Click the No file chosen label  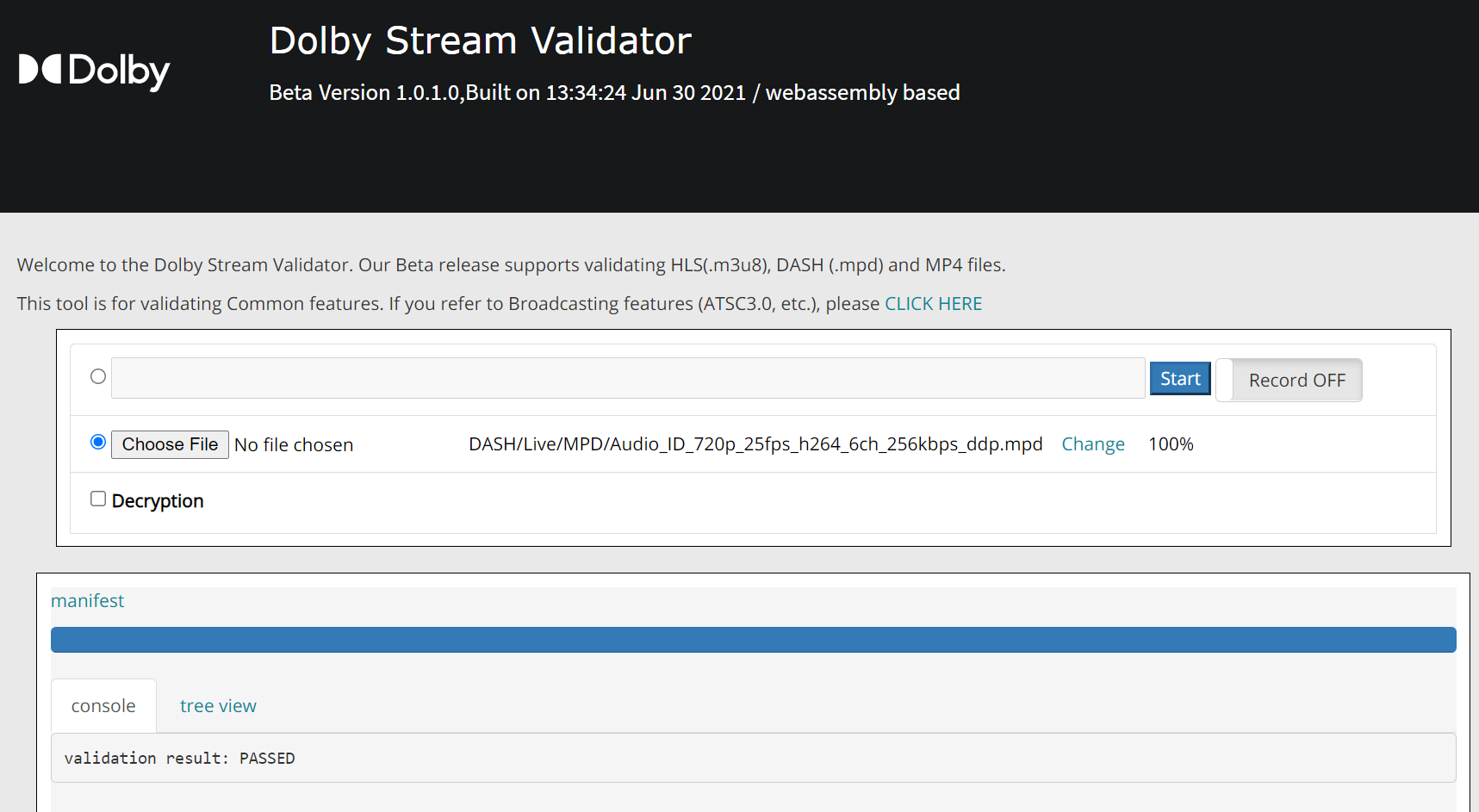tap(293, 444)
